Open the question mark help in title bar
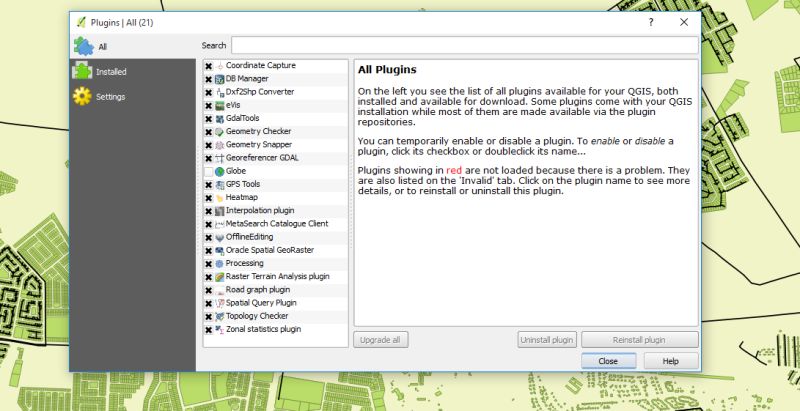This screenshot has height=411, width=800. coord(651,22)
